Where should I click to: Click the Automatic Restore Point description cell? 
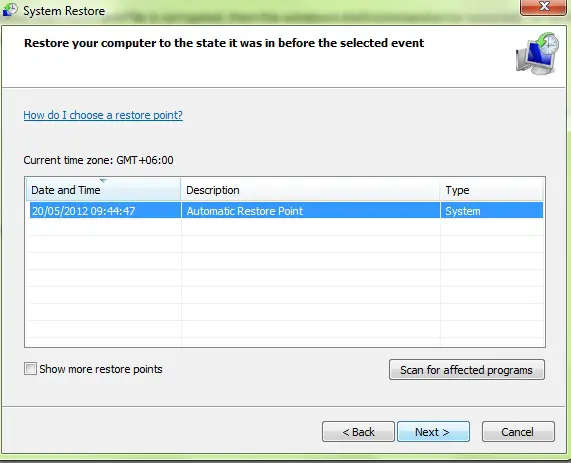(x=245, y=211)
